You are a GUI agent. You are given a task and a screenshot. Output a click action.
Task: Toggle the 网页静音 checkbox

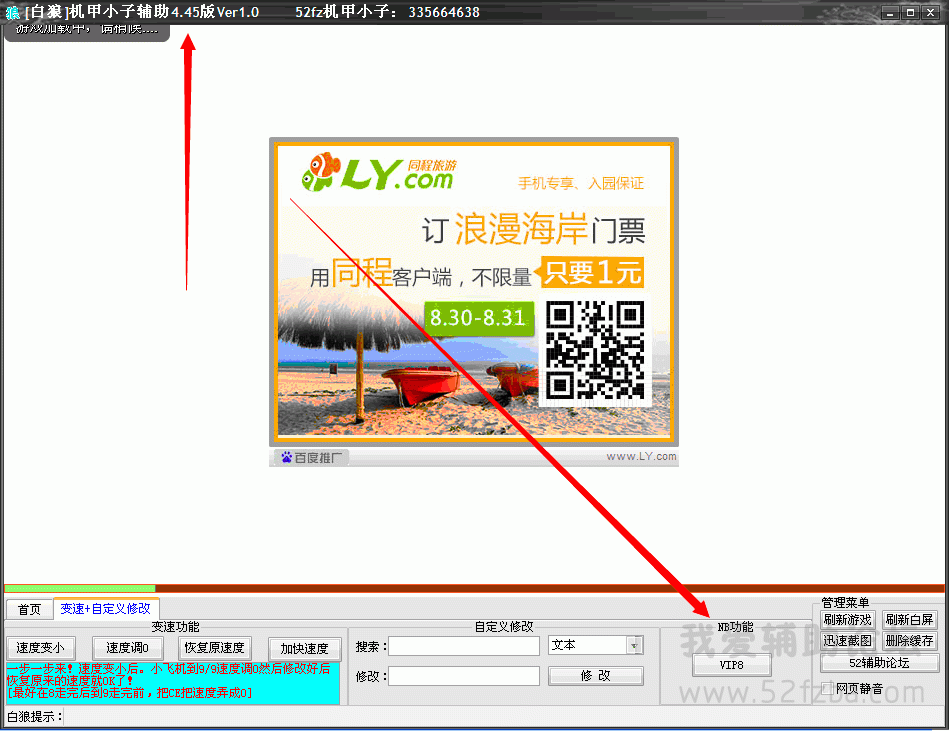point(826,688)
